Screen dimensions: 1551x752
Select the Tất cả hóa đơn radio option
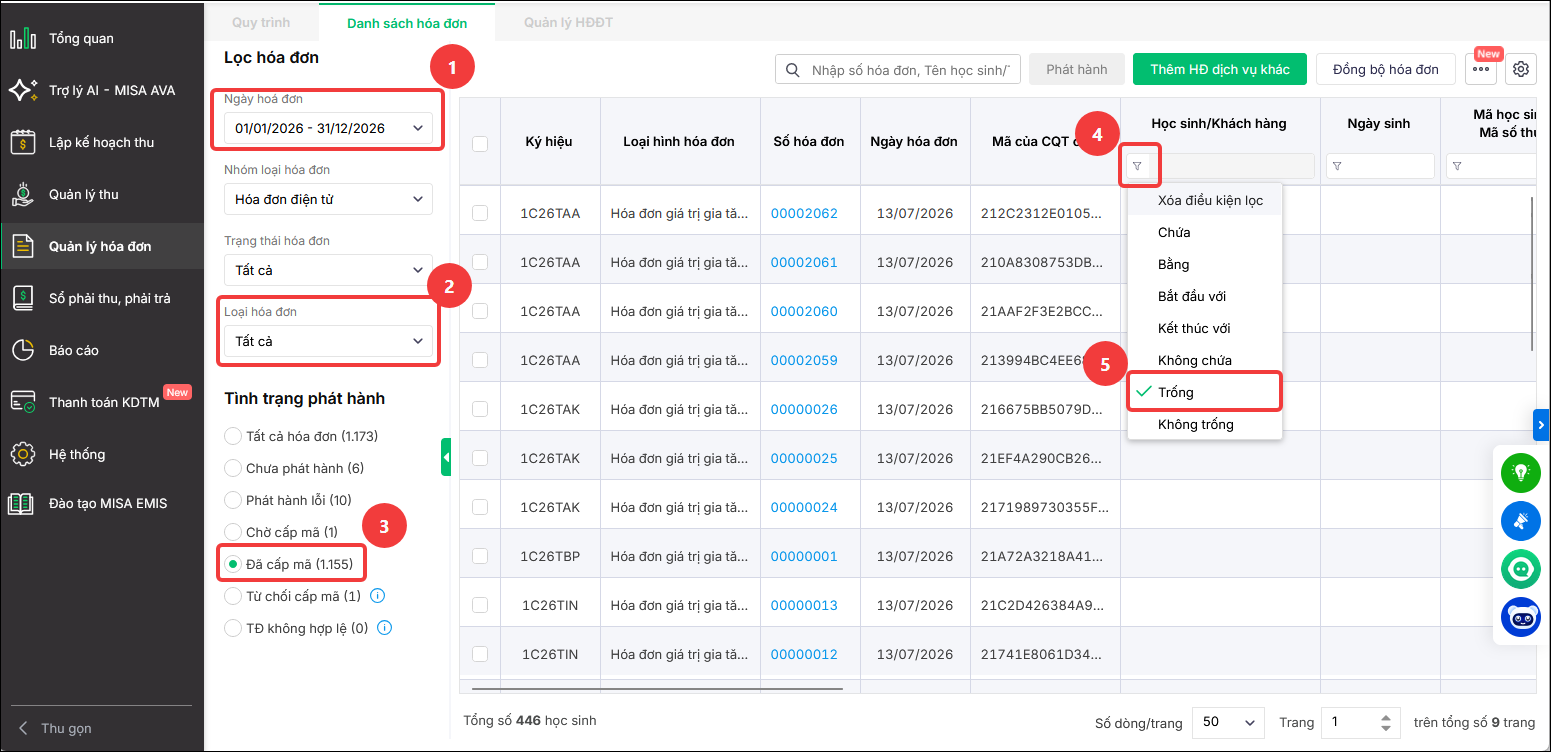[233, 436]
